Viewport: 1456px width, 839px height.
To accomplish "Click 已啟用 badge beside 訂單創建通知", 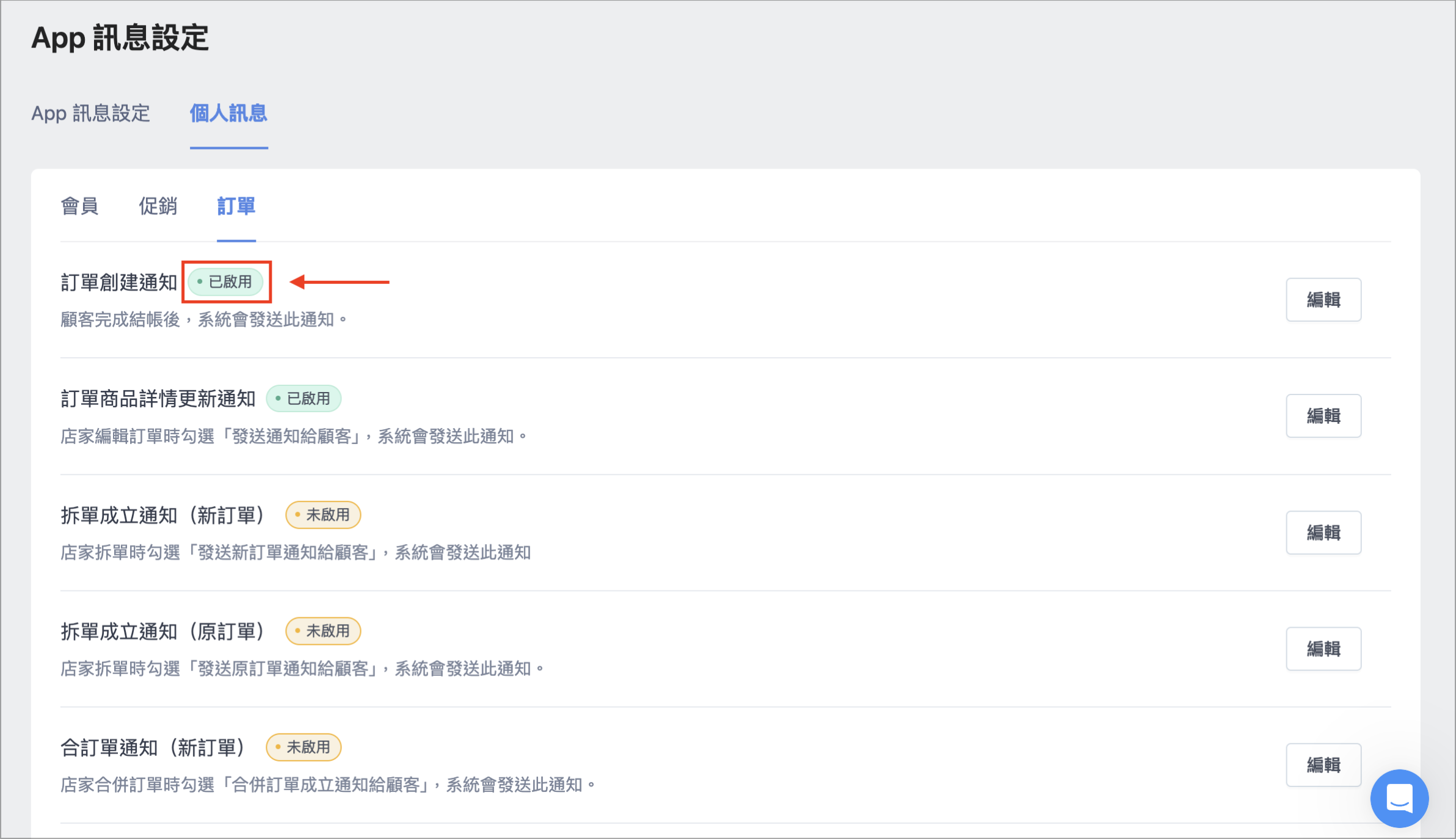I will (x=225, y=282).
